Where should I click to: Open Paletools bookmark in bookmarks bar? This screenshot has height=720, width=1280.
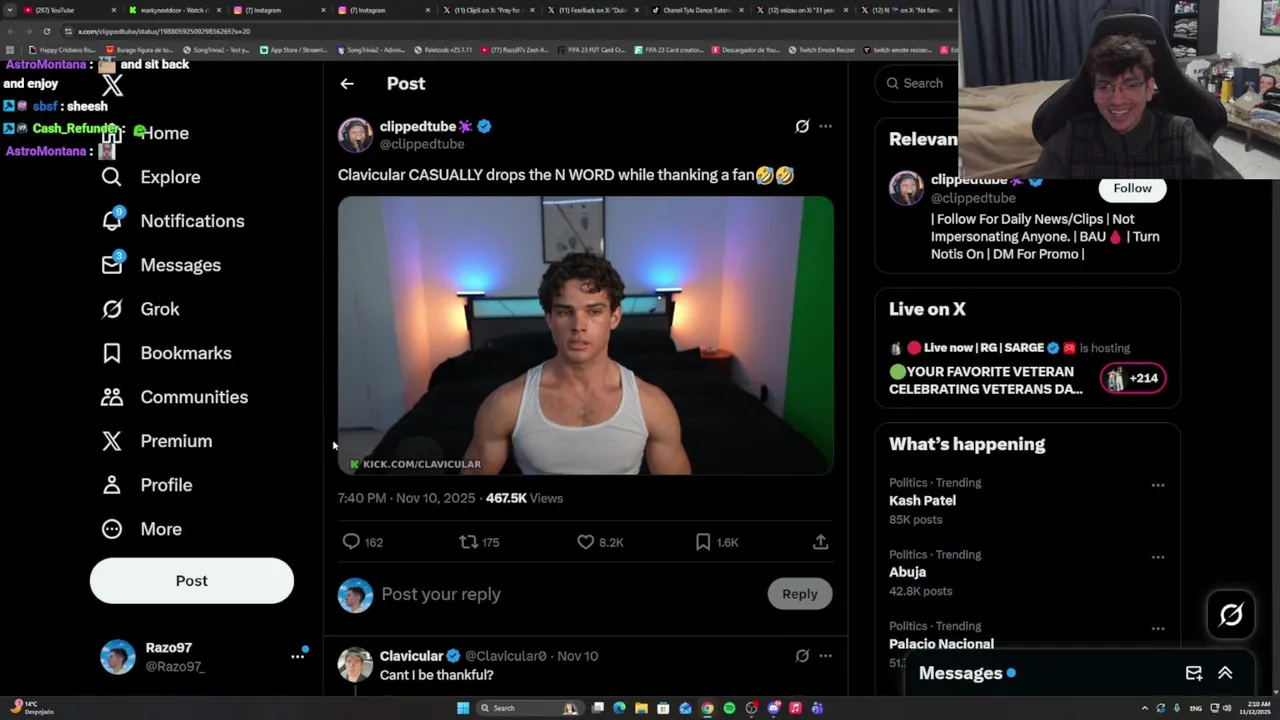click(442, 50)
